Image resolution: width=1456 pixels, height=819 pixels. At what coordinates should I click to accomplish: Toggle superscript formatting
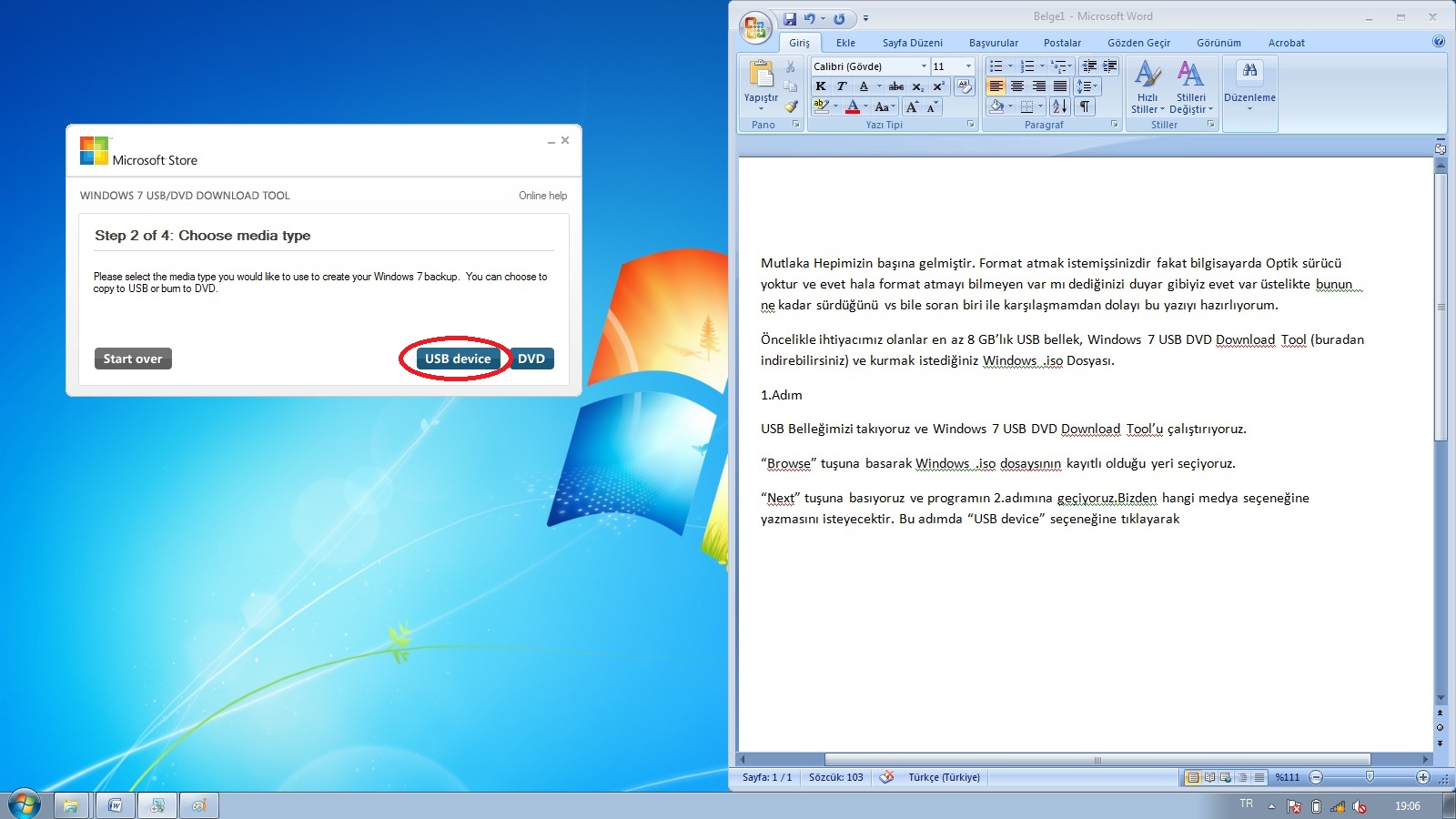tap(938, 86)
